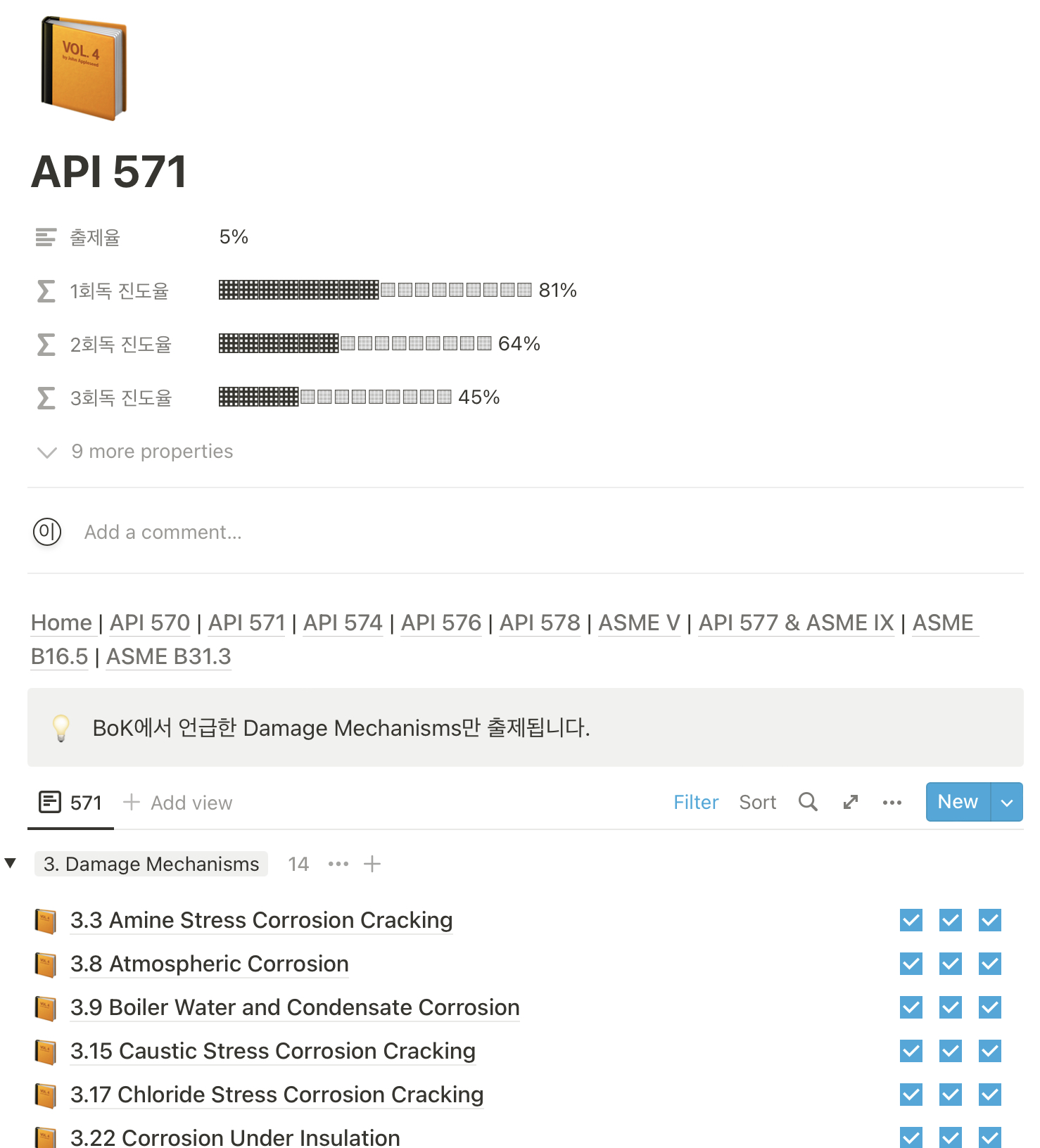Open the database options via the ••• icon
Viewport: 1040px width, 1148px height.
point(892,802)
